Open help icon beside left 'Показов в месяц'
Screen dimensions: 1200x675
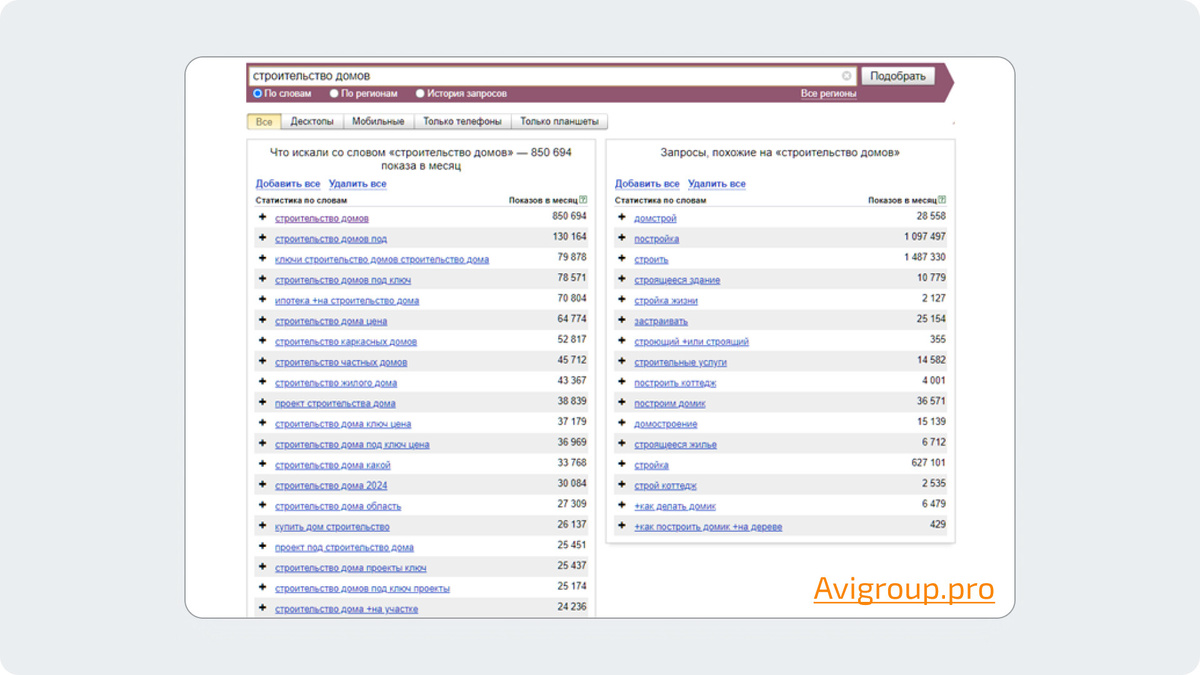click(x=583, y=200)
